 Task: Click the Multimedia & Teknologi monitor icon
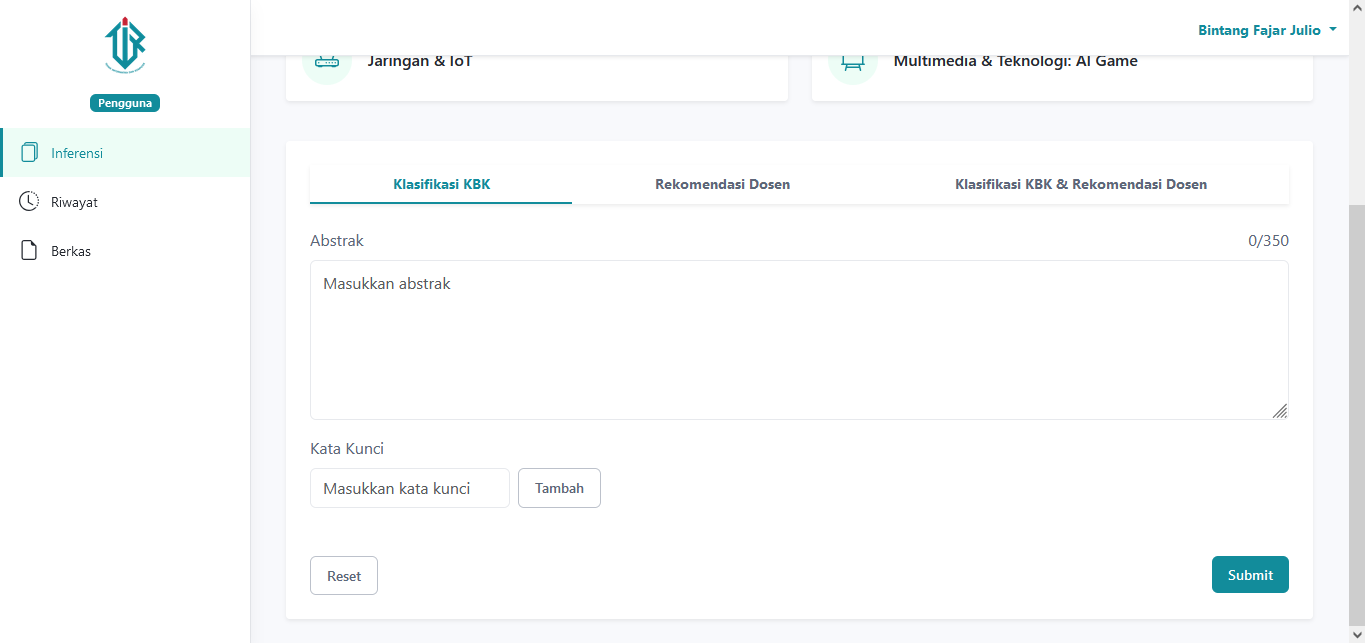(852, 63)
